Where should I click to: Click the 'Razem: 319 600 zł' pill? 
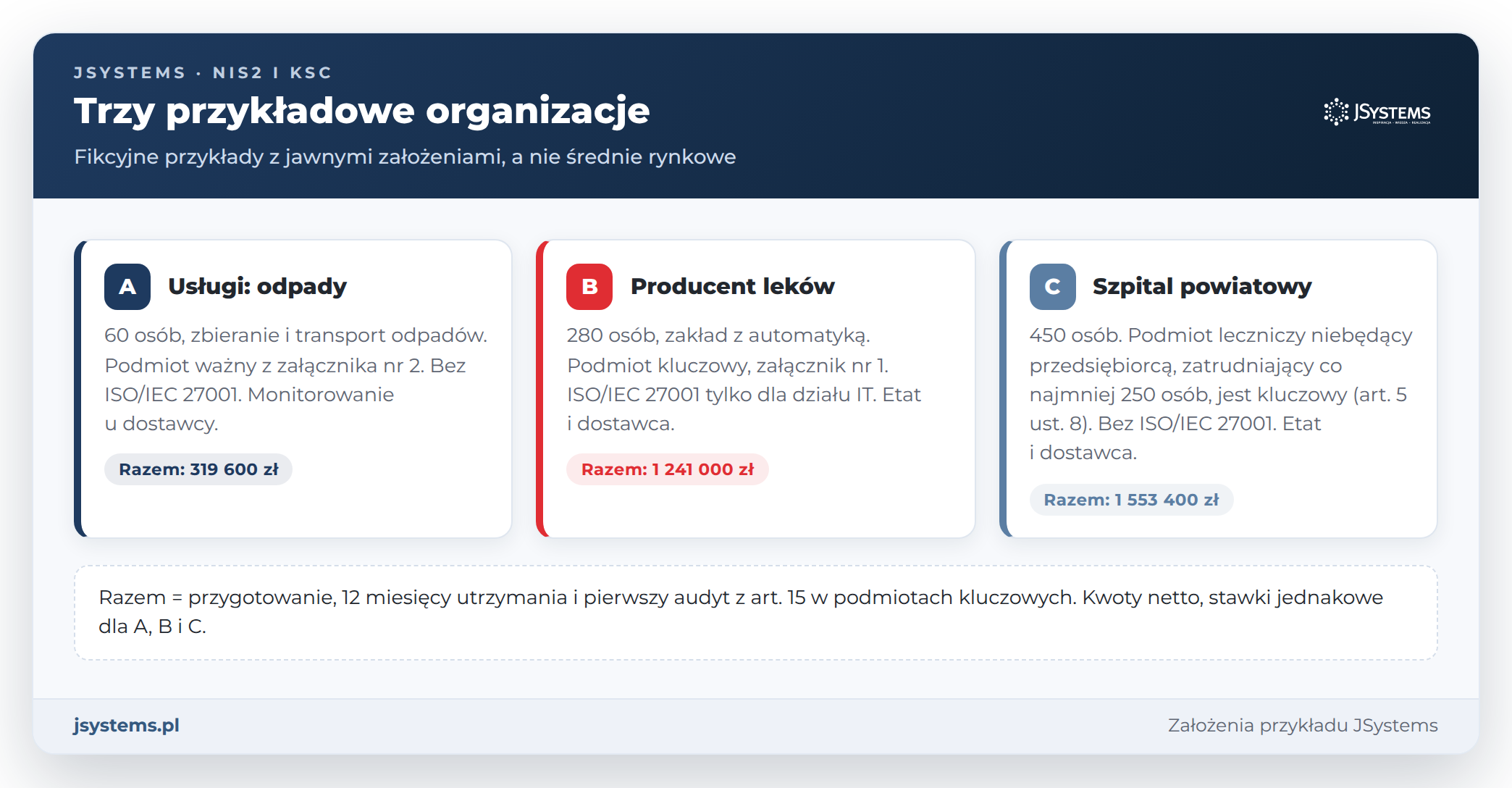198,469
